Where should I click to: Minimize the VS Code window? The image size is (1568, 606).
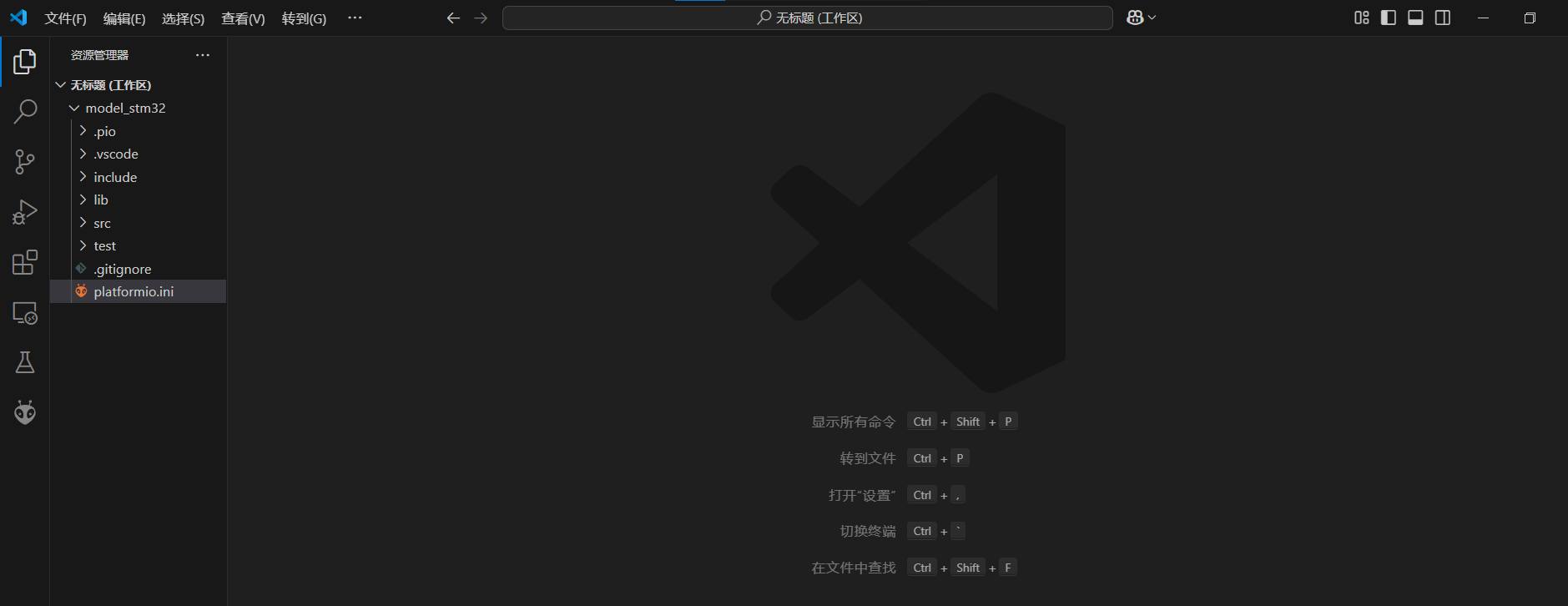point(1483,18)
